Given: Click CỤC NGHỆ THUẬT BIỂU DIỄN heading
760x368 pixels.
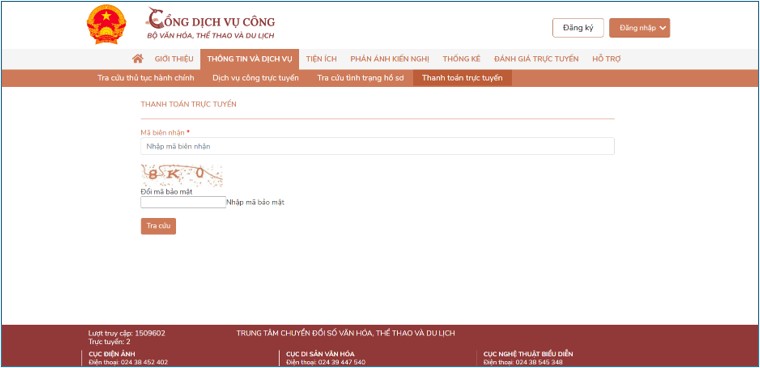Looking at the screenshot, I should (528, 354).
